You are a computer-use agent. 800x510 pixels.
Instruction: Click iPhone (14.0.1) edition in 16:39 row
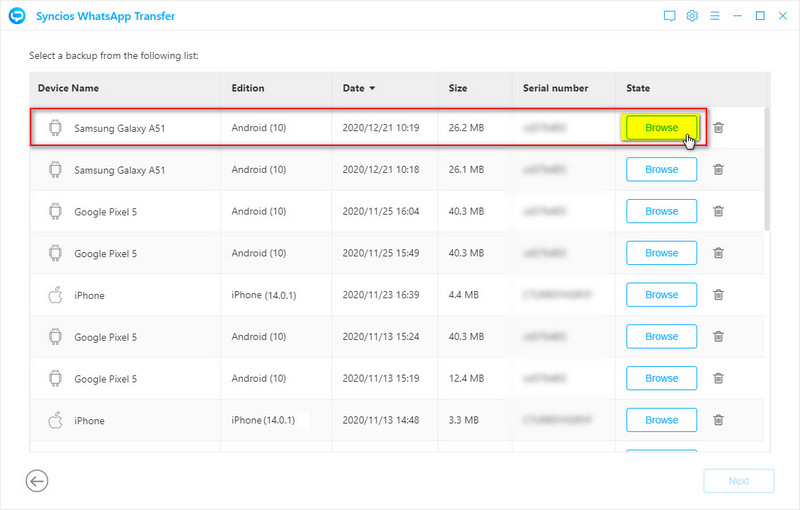click(264, 295)
